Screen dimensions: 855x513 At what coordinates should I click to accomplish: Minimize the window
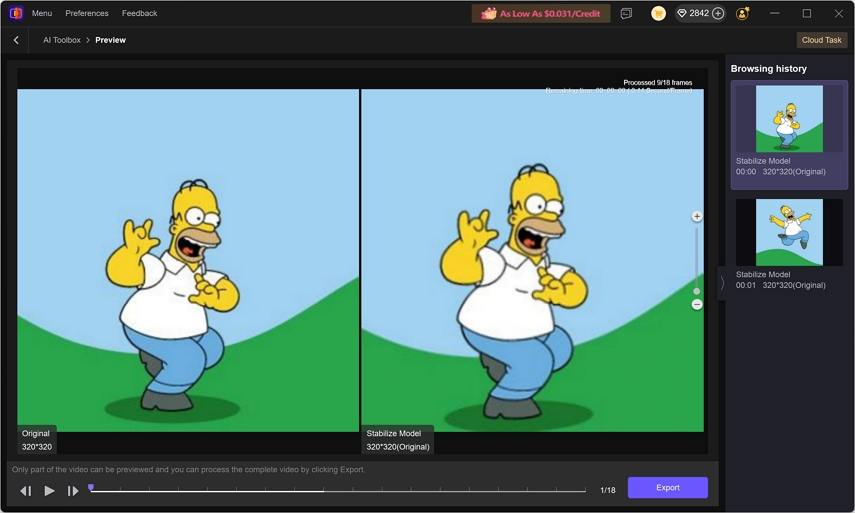774,13
